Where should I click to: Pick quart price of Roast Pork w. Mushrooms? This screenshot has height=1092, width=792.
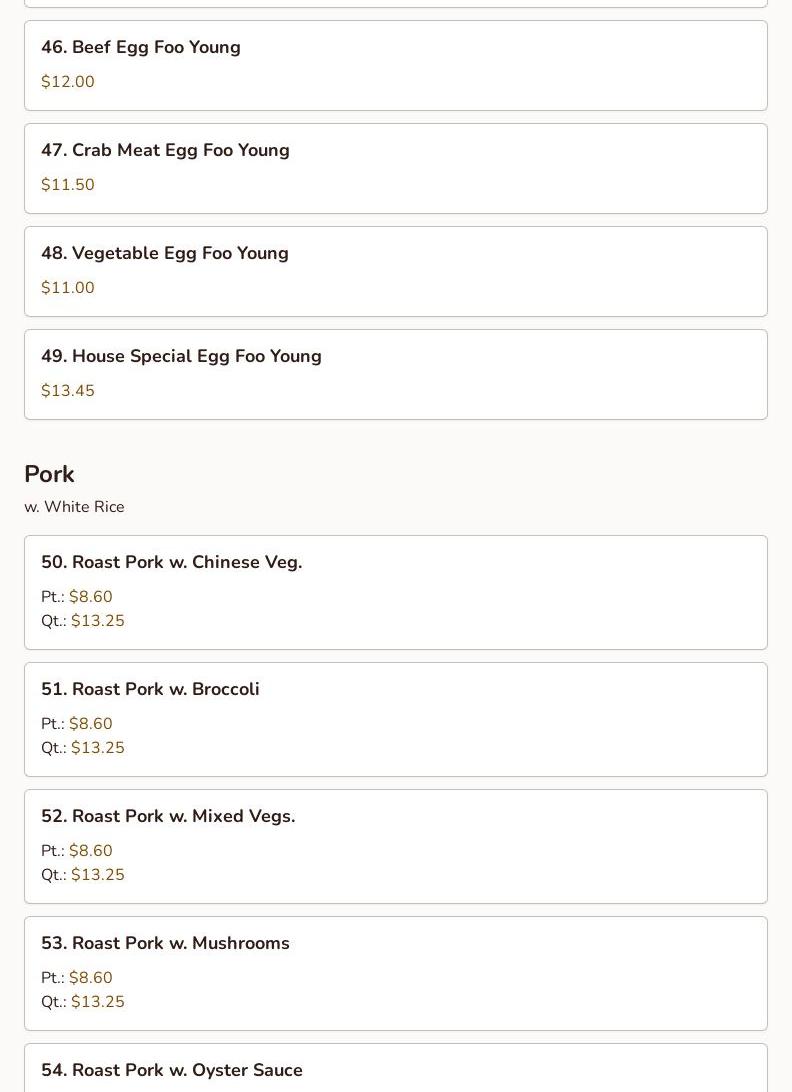97,1002
